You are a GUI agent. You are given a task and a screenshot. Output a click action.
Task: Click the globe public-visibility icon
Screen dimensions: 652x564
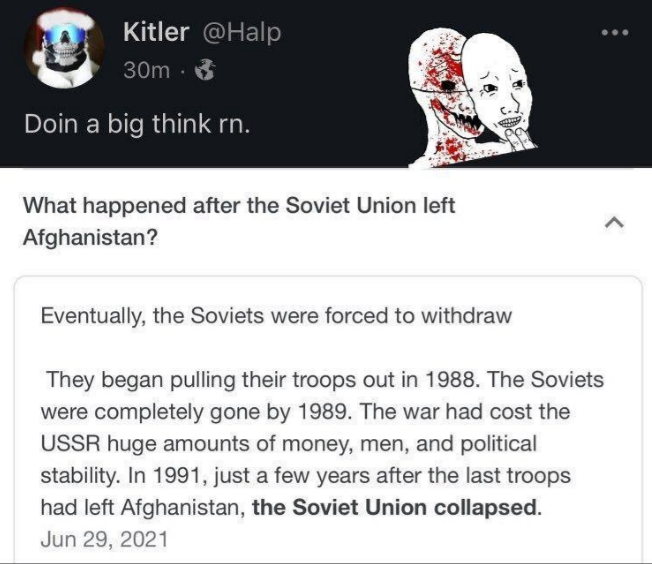[205, 69]
